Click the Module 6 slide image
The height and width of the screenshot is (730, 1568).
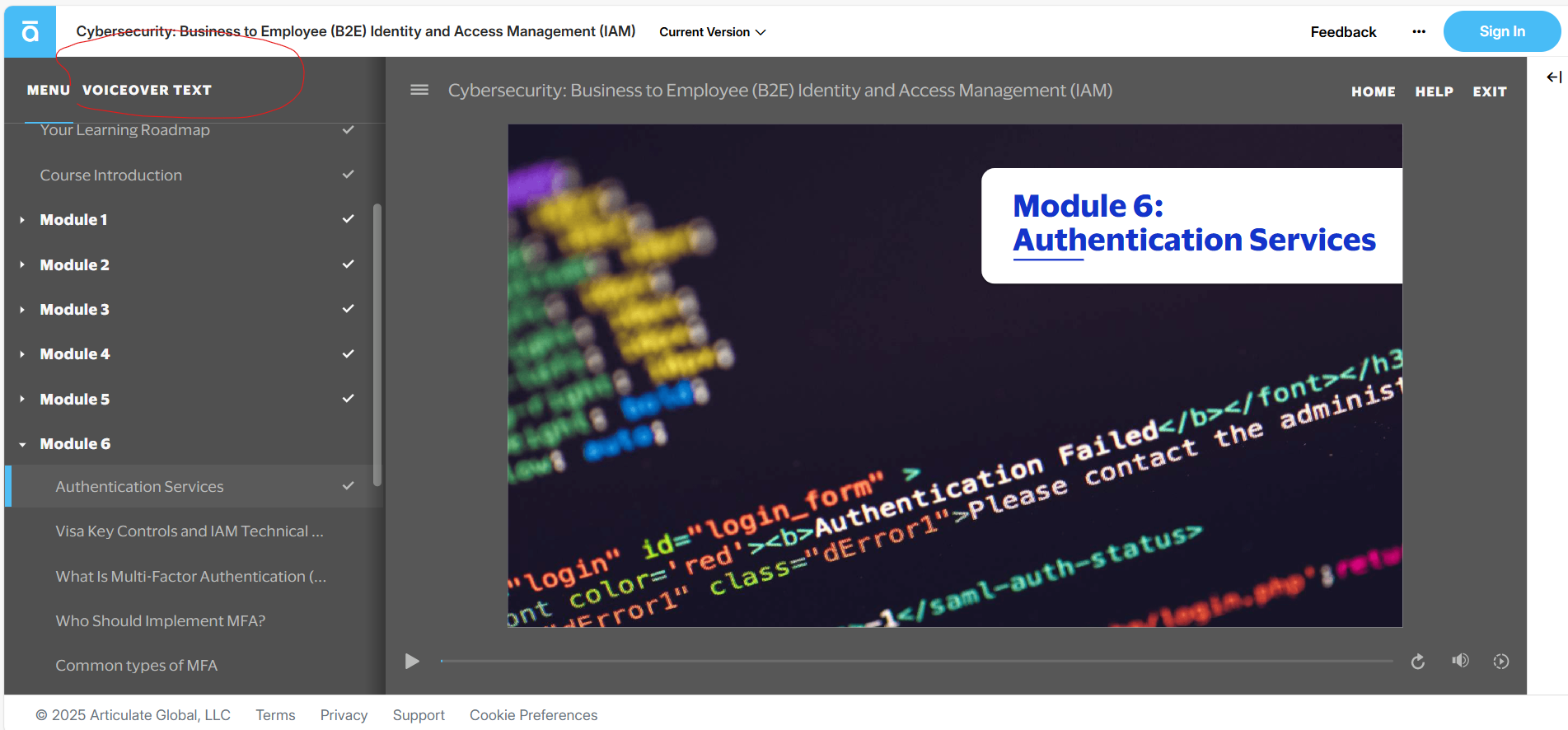(x=955, y=376)
